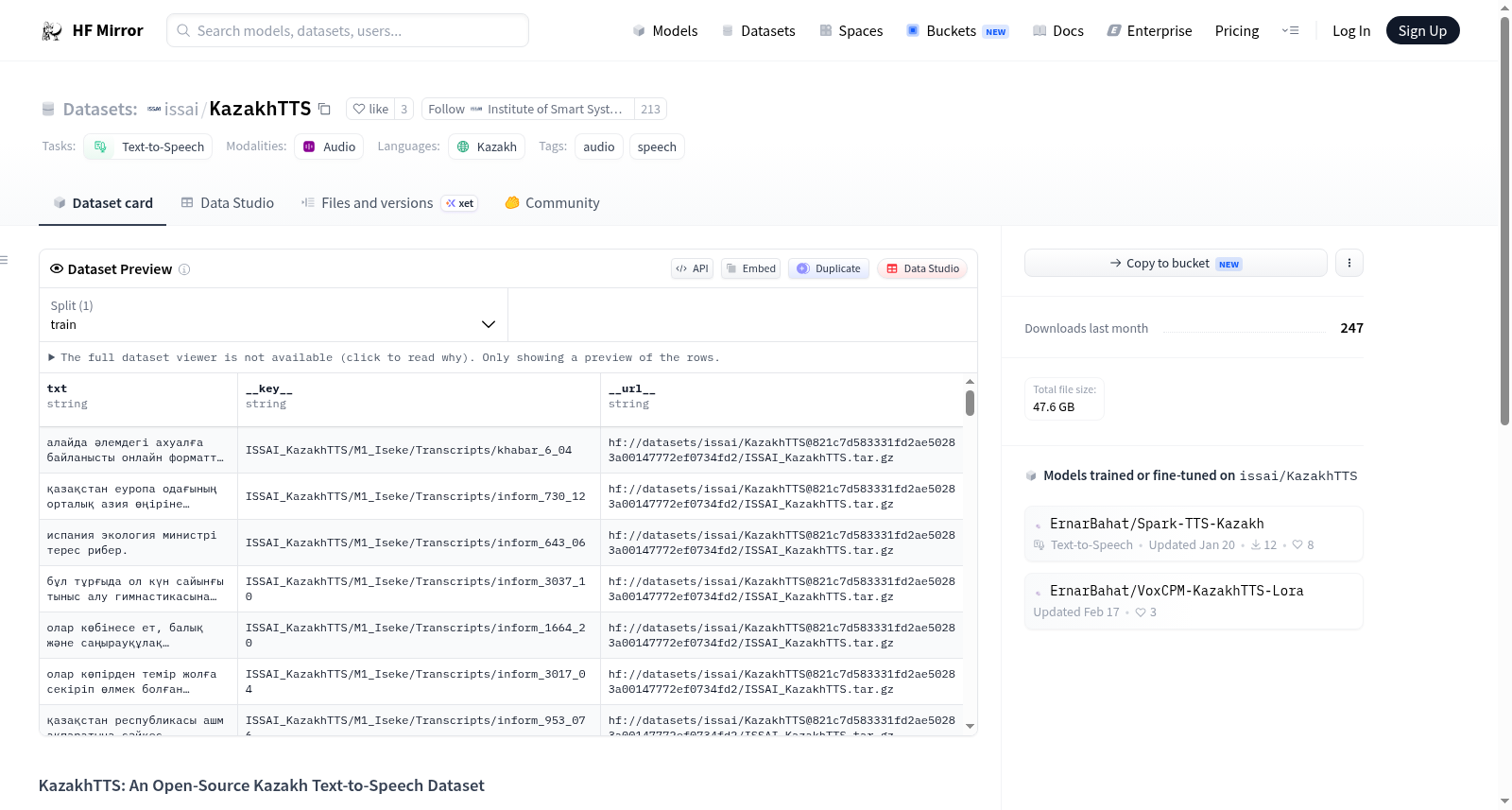The width and height of the screenshot is (1512, 810).
Task: Copy dataset name with the copy icon
Action: (x=324, y=109)
